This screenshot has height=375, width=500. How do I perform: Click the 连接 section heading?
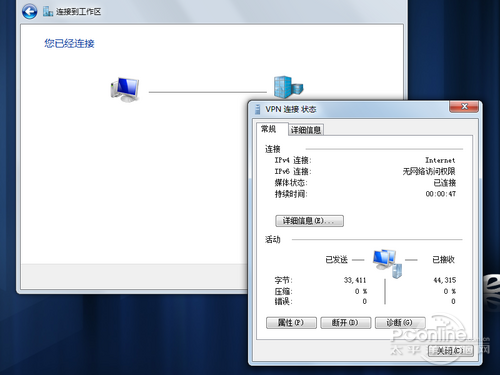click(273, 149)
